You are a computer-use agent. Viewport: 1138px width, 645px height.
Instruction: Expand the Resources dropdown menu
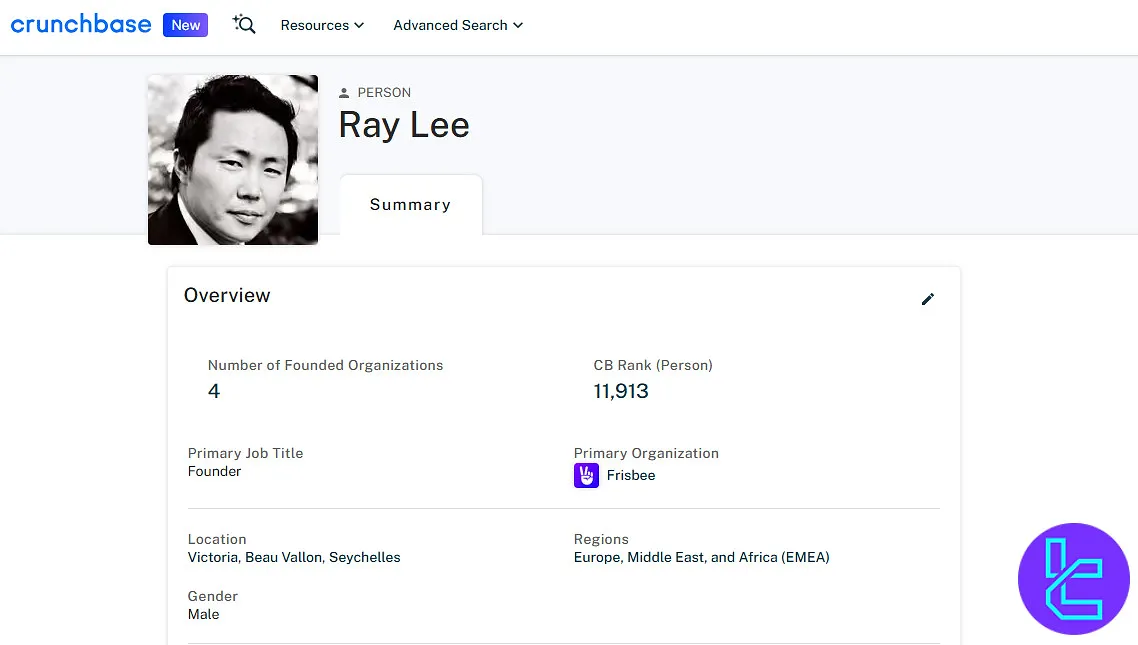(322, 25)
